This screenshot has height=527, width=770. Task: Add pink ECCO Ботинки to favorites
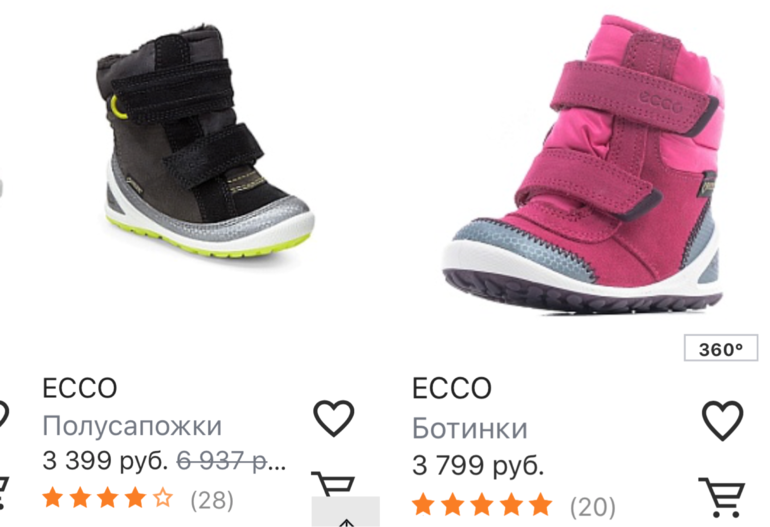coord(722,420)
